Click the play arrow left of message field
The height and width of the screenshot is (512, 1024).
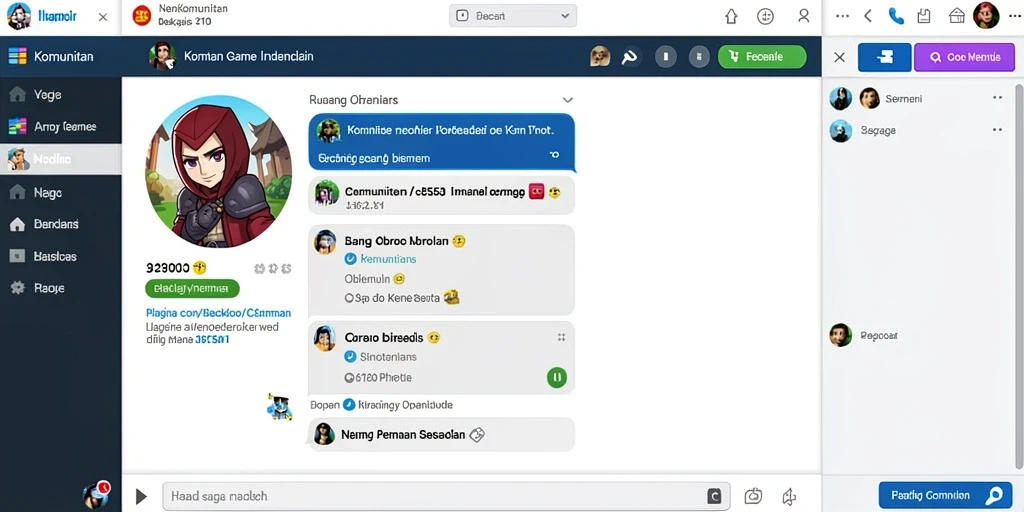pyautogui.click(x=141, y=496)
